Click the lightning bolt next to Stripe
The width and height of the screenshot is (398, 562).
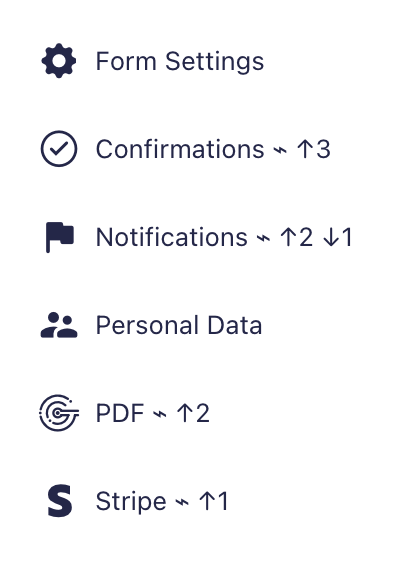pyautogui.click(x=182, y=502)
